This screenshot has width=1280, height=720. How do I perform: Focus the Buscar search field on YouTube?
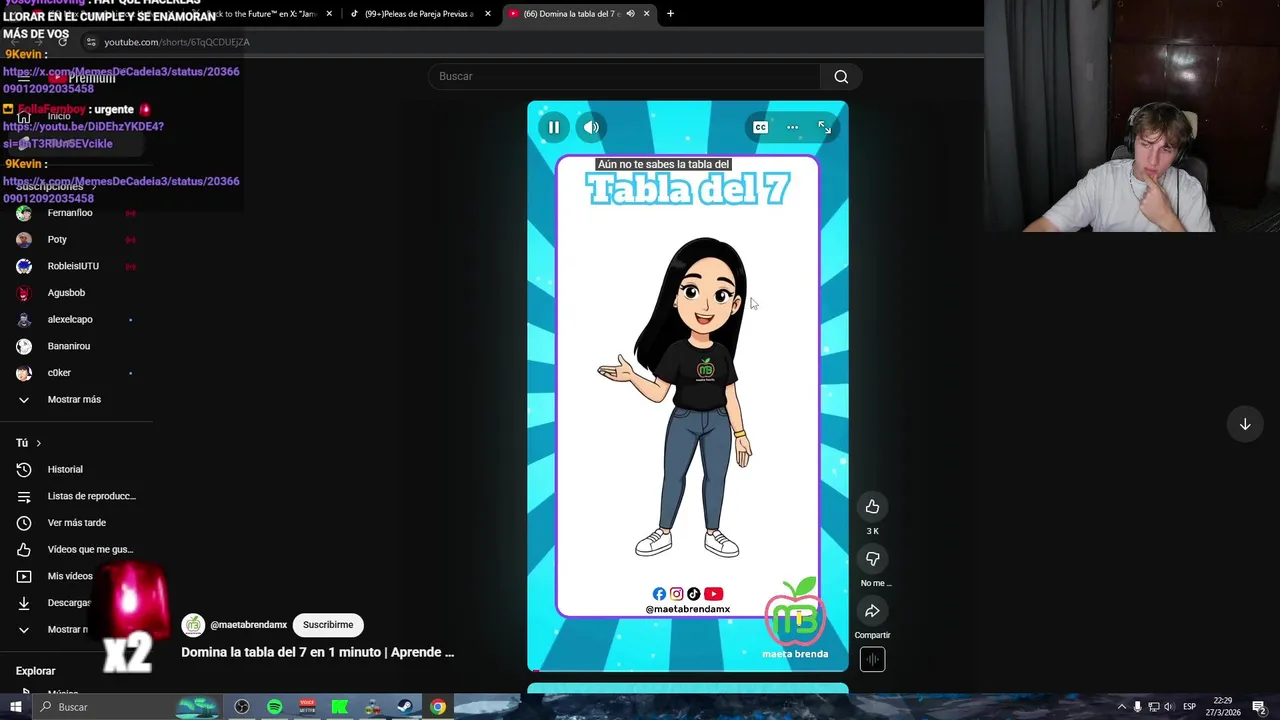(625, 77)
